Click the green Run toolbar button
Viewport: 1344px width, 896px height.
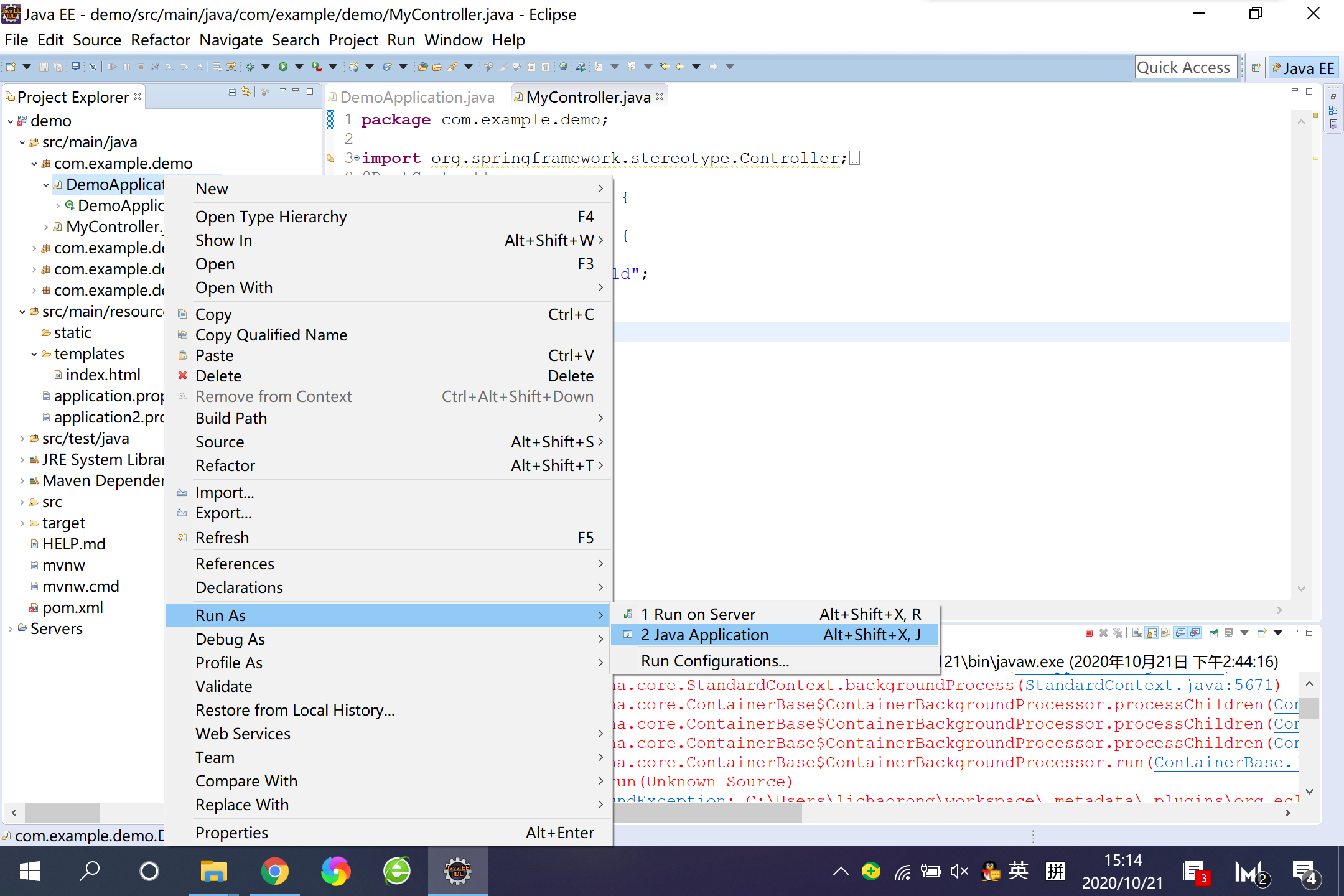pyautogui.click(x=283, y=67)
